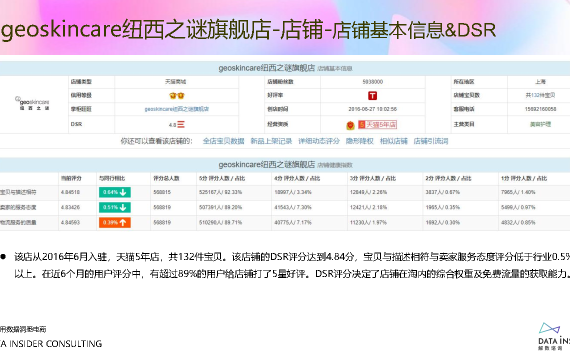
Task: Click the DSR row label
Action: coord(76,124)
